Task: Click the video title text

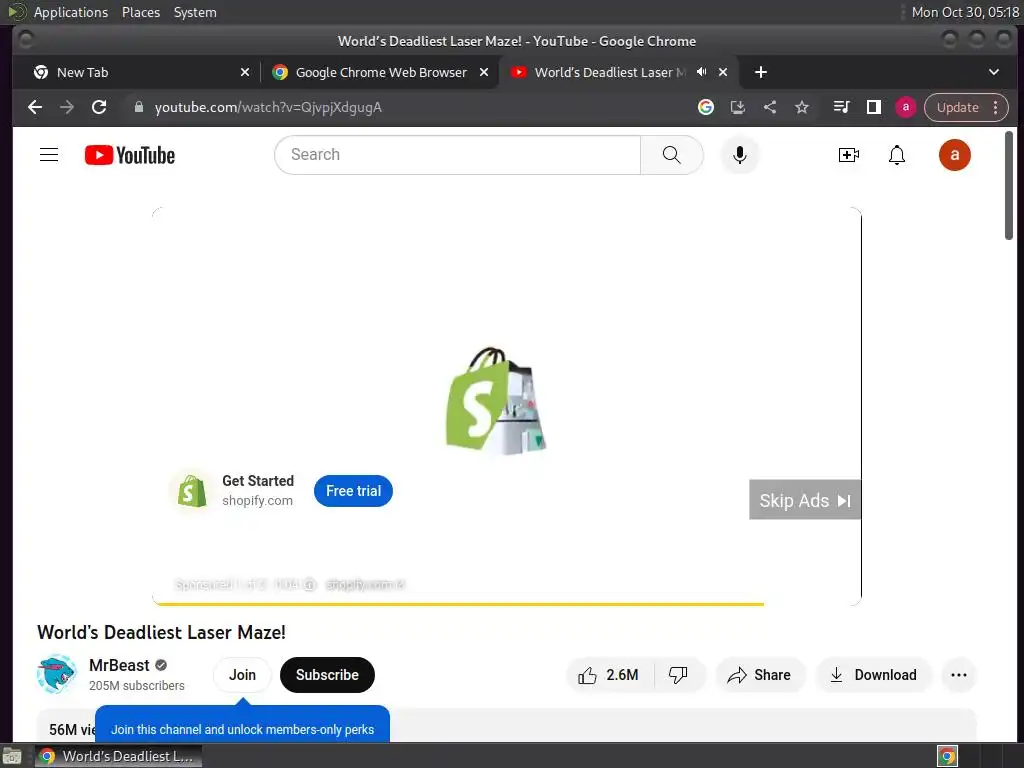Action: coord(161,632)
